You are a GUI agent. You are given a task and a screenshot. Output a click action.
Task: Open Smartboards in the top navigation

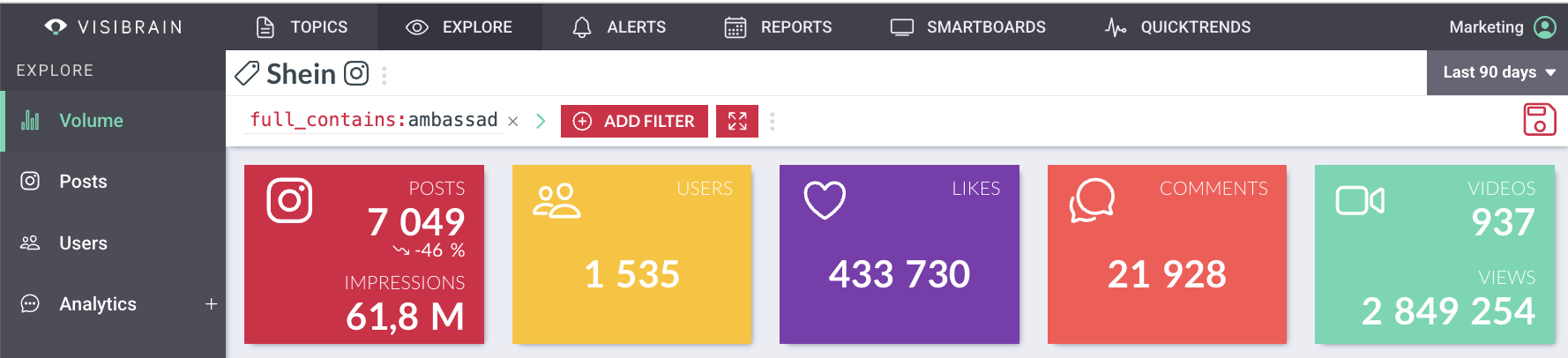tap(967, 27)
